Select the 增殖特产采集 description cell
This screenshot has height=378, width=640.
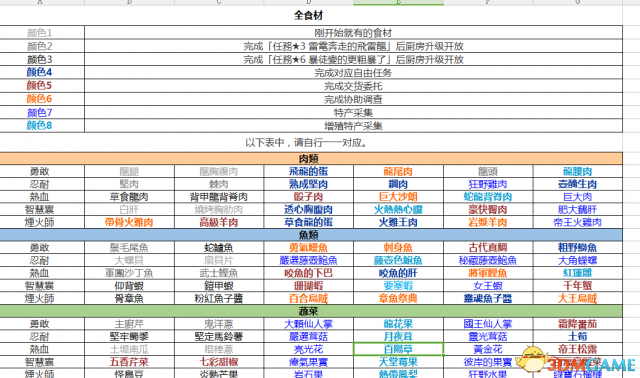point(353,126)
